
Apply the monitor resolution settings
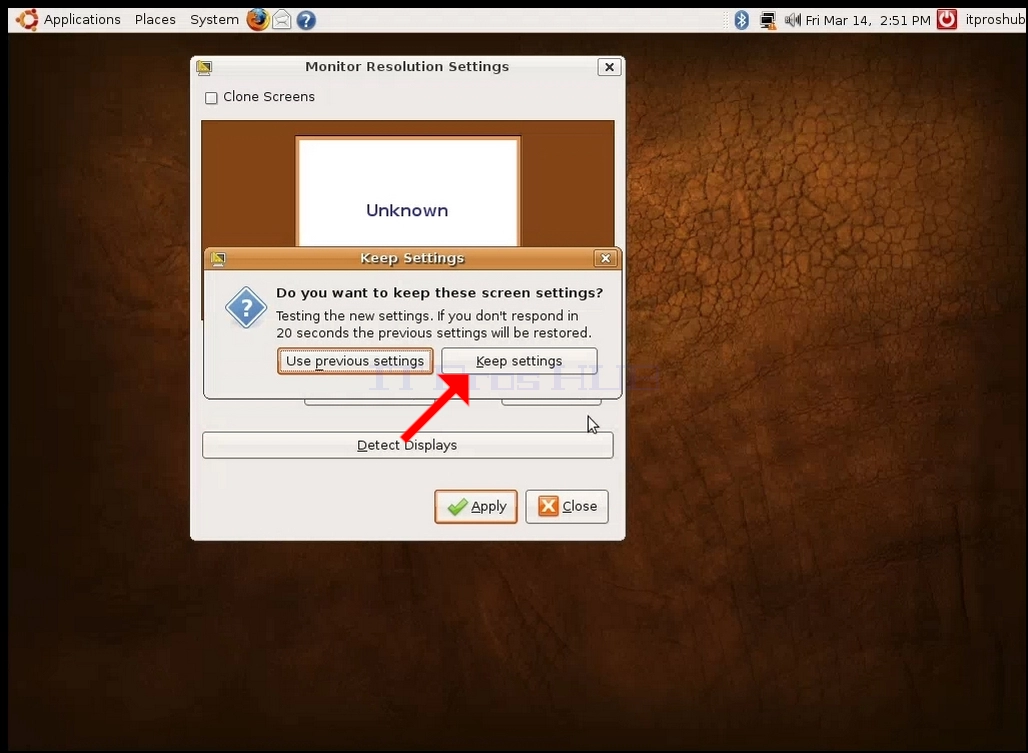pyautogui.click(x=476, y=507)
